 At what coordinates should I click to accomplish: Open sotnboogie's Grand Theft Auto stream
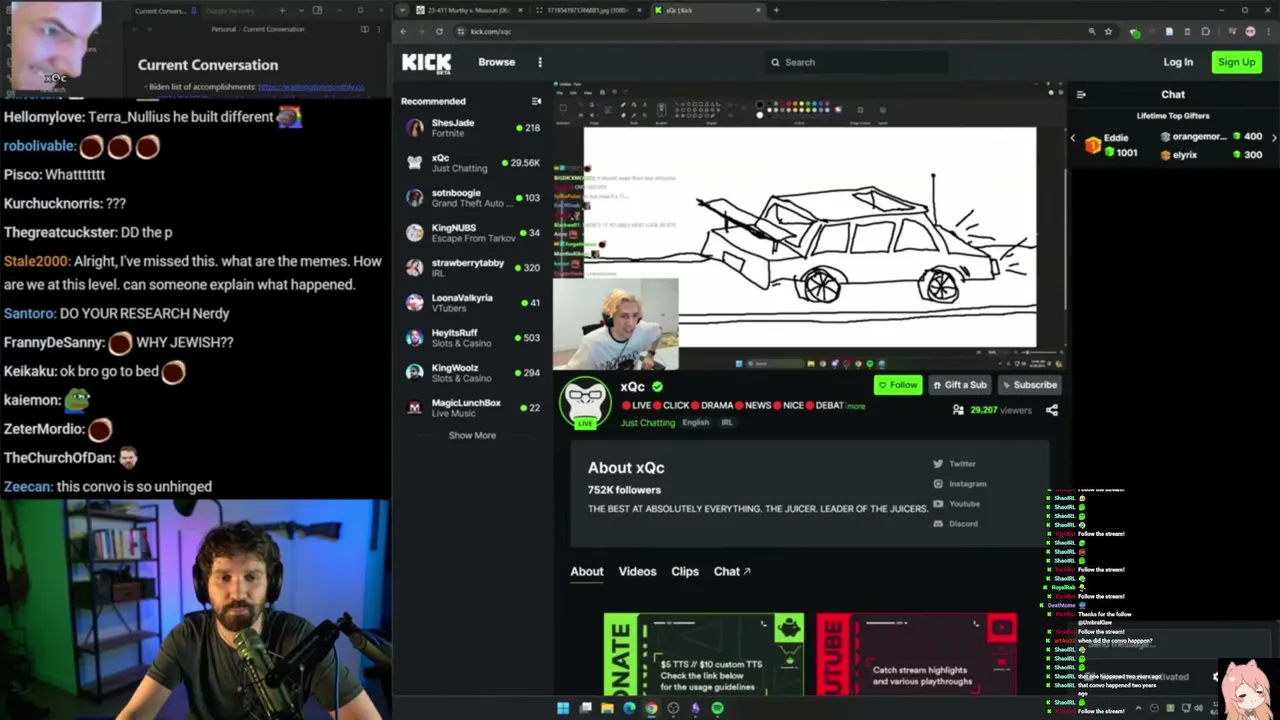pos(472,198)
